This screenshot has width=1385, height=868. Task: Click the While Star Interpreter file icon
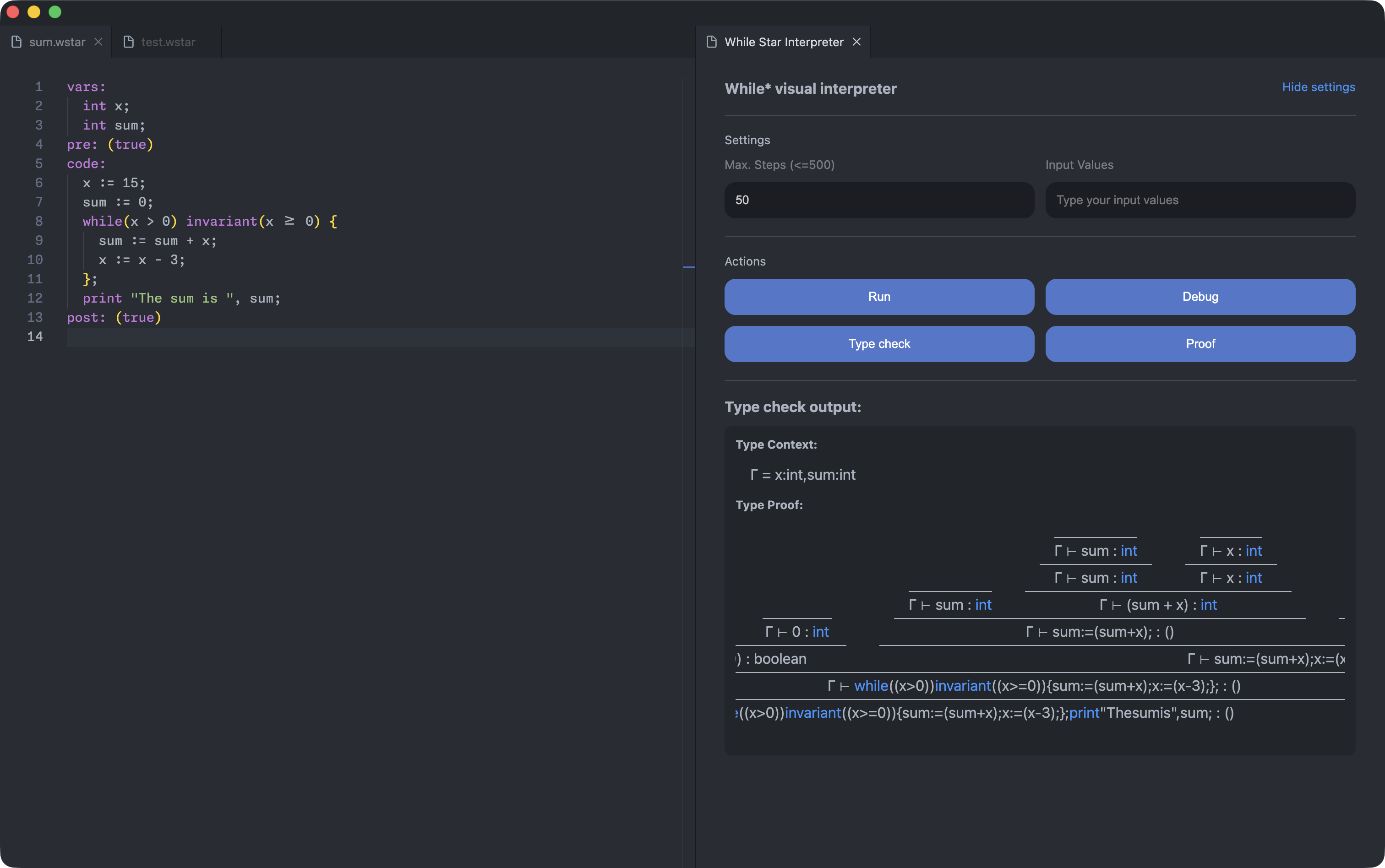tap(711, 42)
